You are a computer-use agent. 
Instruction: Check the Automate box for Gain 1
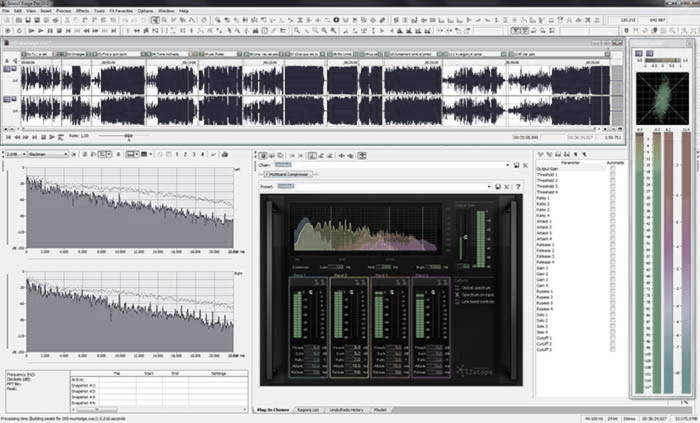[x=612, y=268]
